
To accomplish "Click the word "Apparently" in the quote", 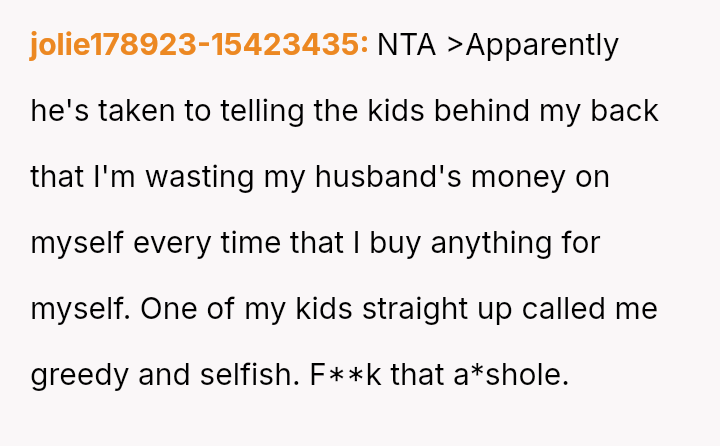I will tap(542, 45).
